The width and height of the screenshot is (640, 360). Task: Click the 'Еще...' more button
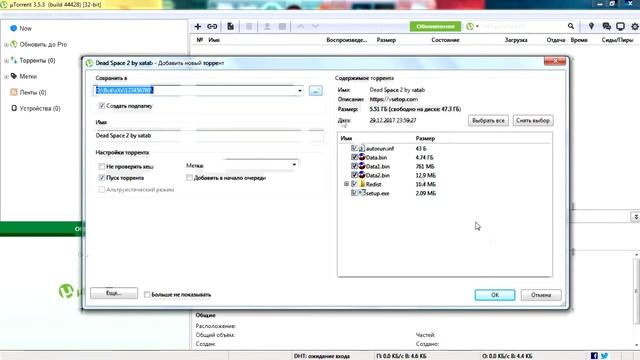(x=114, y=293)
